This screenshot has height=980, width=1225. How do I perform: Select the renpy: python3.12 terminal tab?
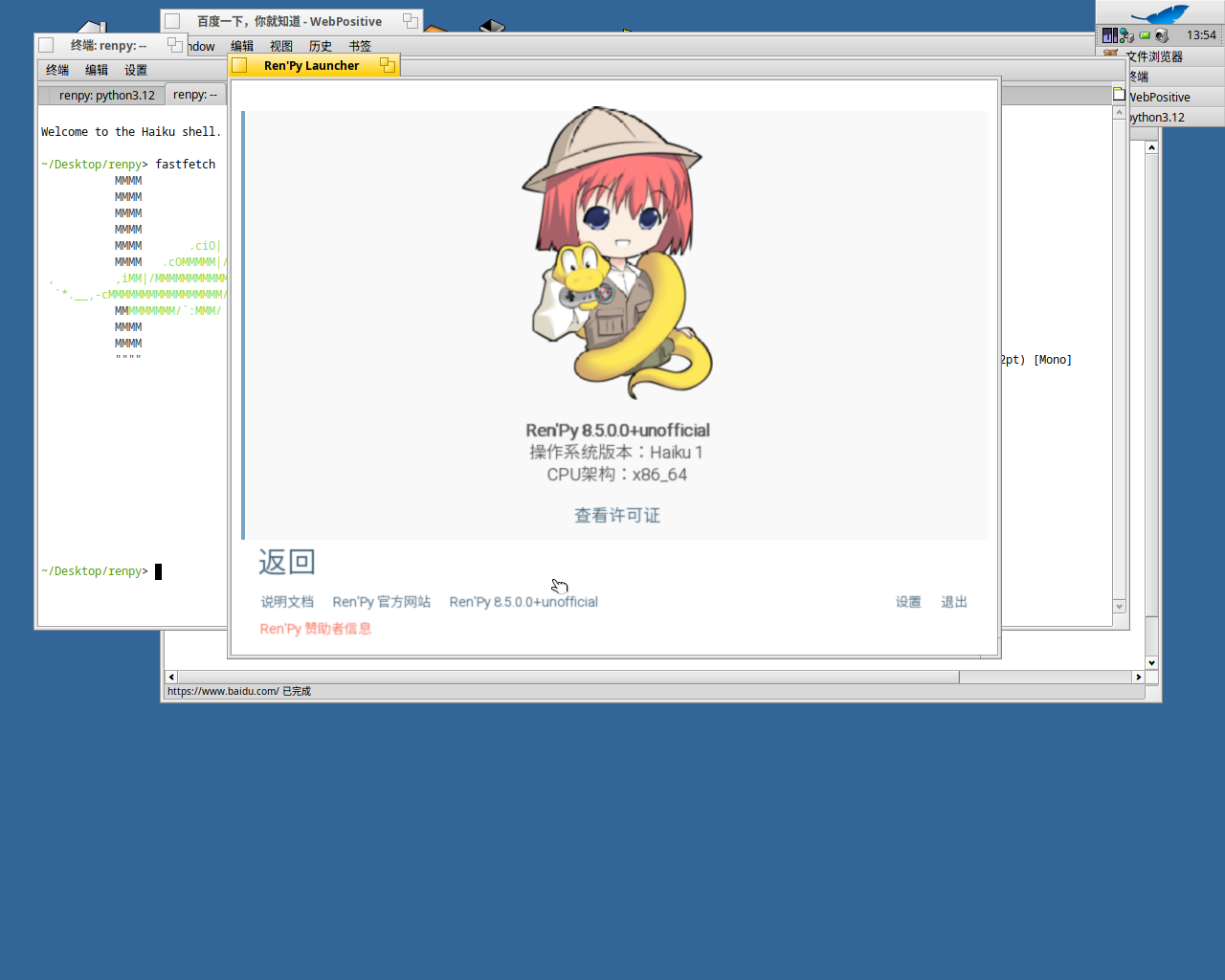point(101,95)
